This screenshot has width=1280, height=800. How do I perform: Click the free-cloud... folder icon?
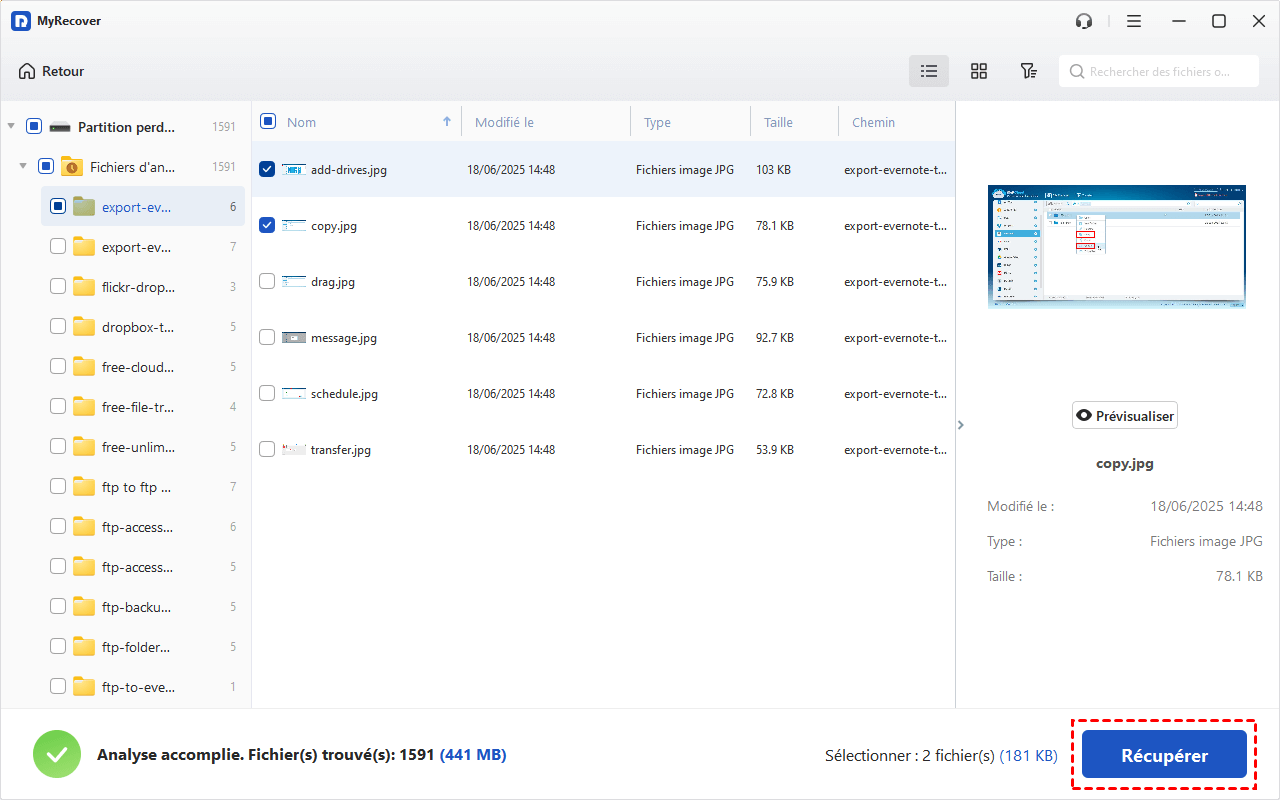(x=84, y=366)
